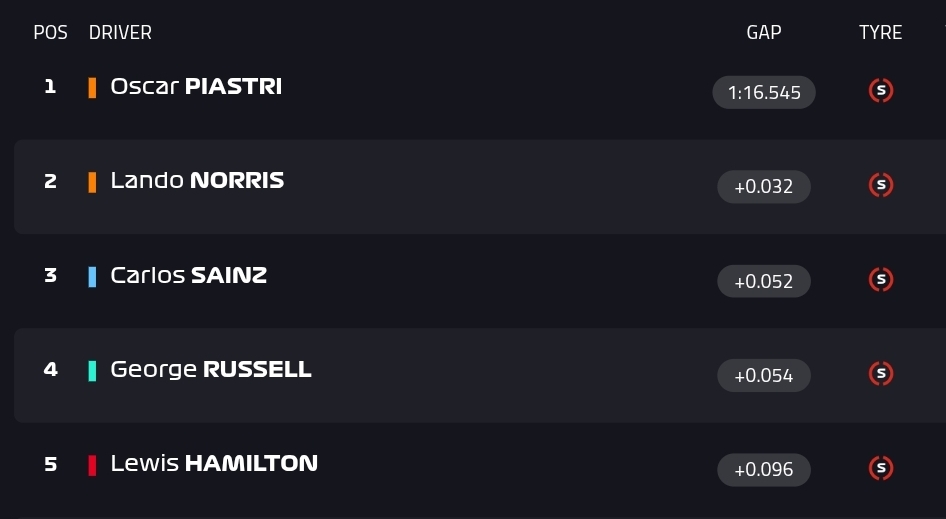Select the +0.052 gap pill
The width and height of the screenshot is (946, 519).
tap(764, 281)
